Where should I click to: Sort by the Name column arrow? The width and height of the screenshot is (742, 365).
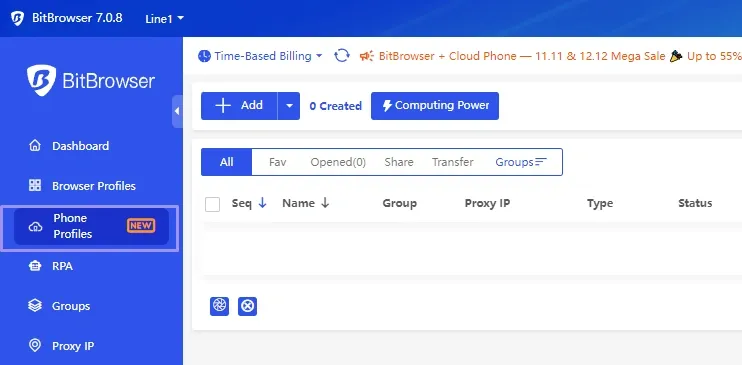point(325,203)
